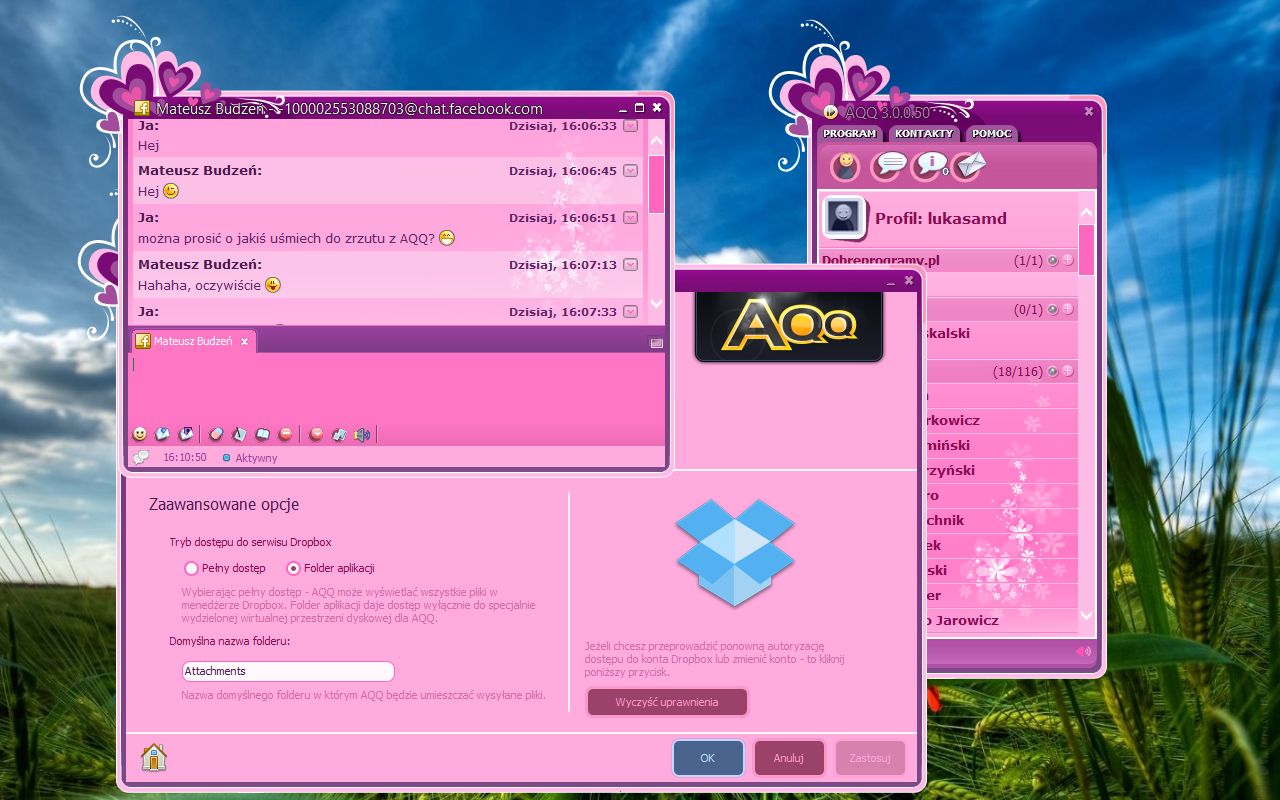Open dropdown on Mateusz message at 16:07:13

(630, 265)
